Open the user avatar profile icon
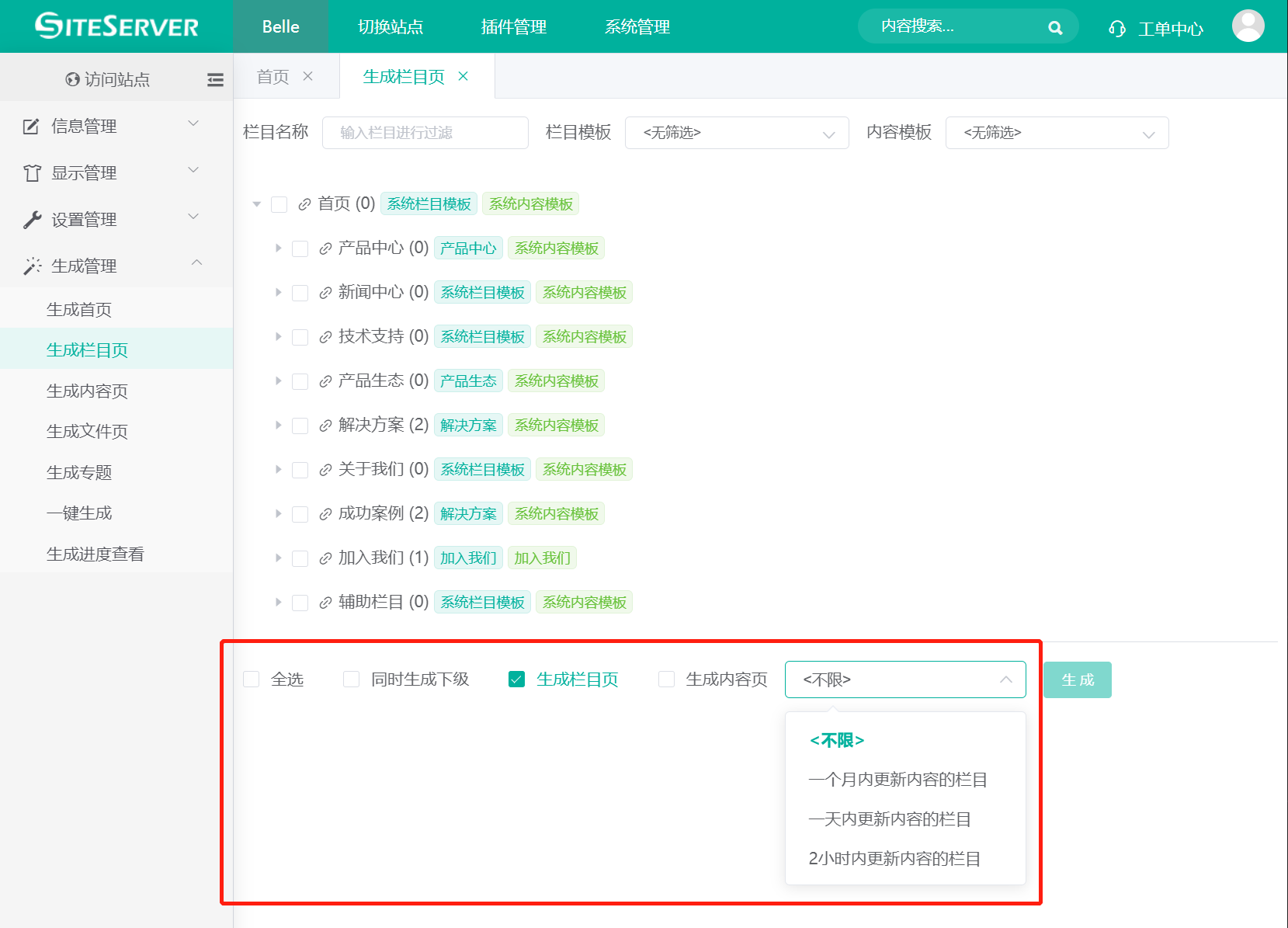Viewport: 1288px width, 928px height. pyautogui.click(x=1248, y=26)
